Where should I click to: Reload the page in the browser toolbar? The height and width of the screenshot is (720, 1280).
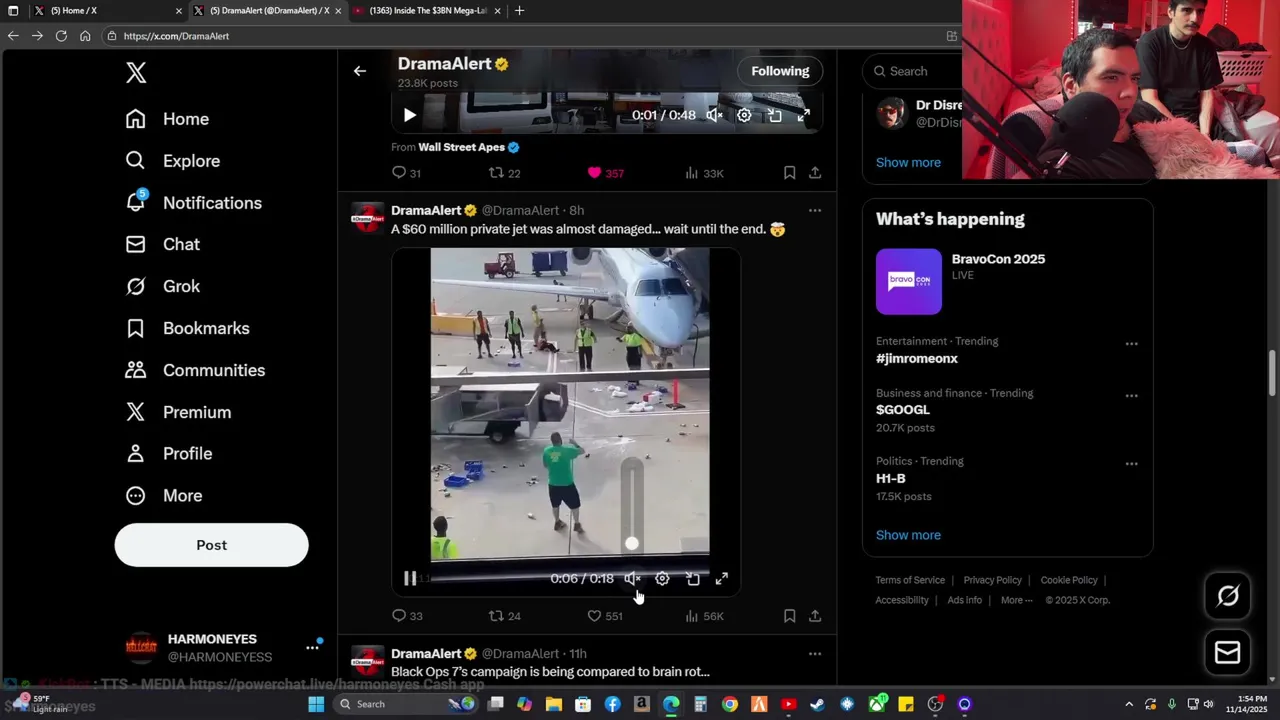click(61, 36)
